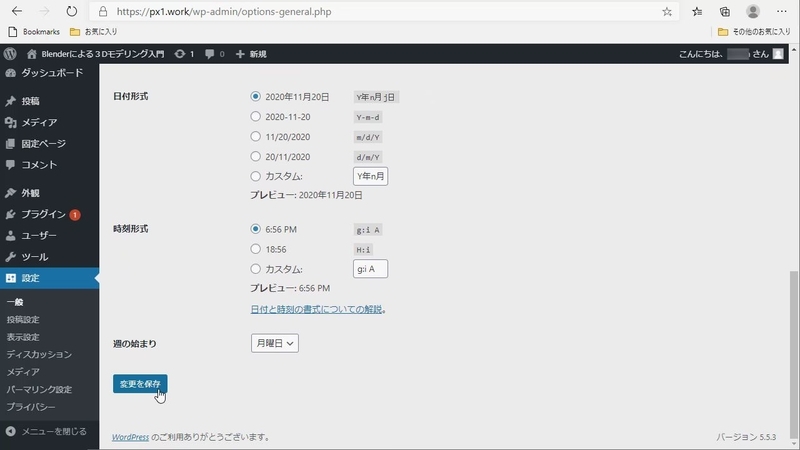This screenshot has width=800, height=450.
Task: Click the WordPress logo in admin bar
Action: pyautogui.click(x=10, y=54)
